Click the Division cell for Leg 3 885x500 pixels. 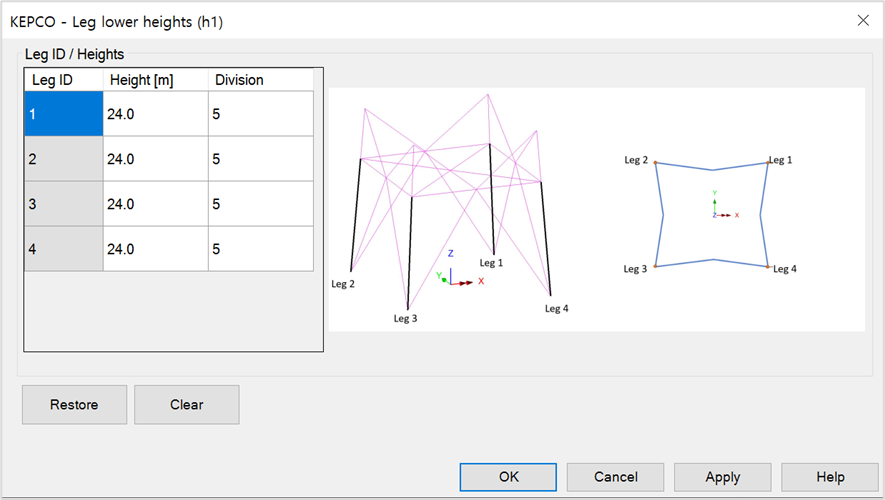coord(260,204)
